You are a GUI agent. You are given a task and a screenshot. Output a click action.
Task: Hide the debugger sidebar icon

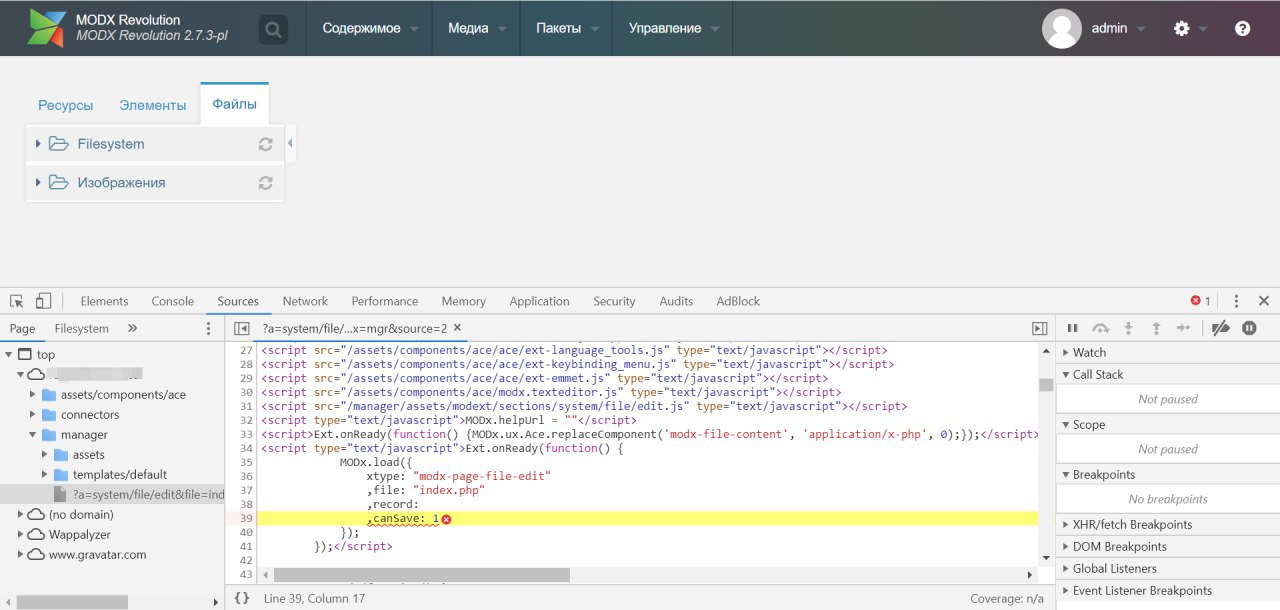click(1040, 328)
